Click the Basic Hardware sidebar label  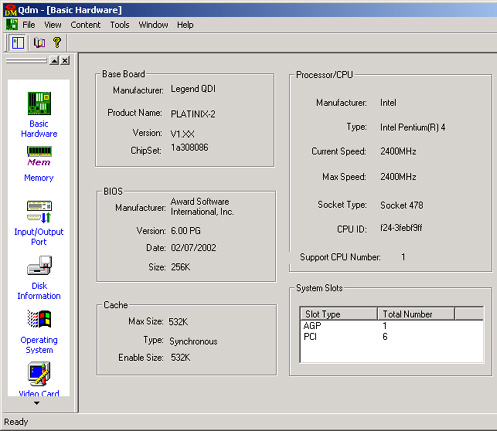(x=39, y=129)
